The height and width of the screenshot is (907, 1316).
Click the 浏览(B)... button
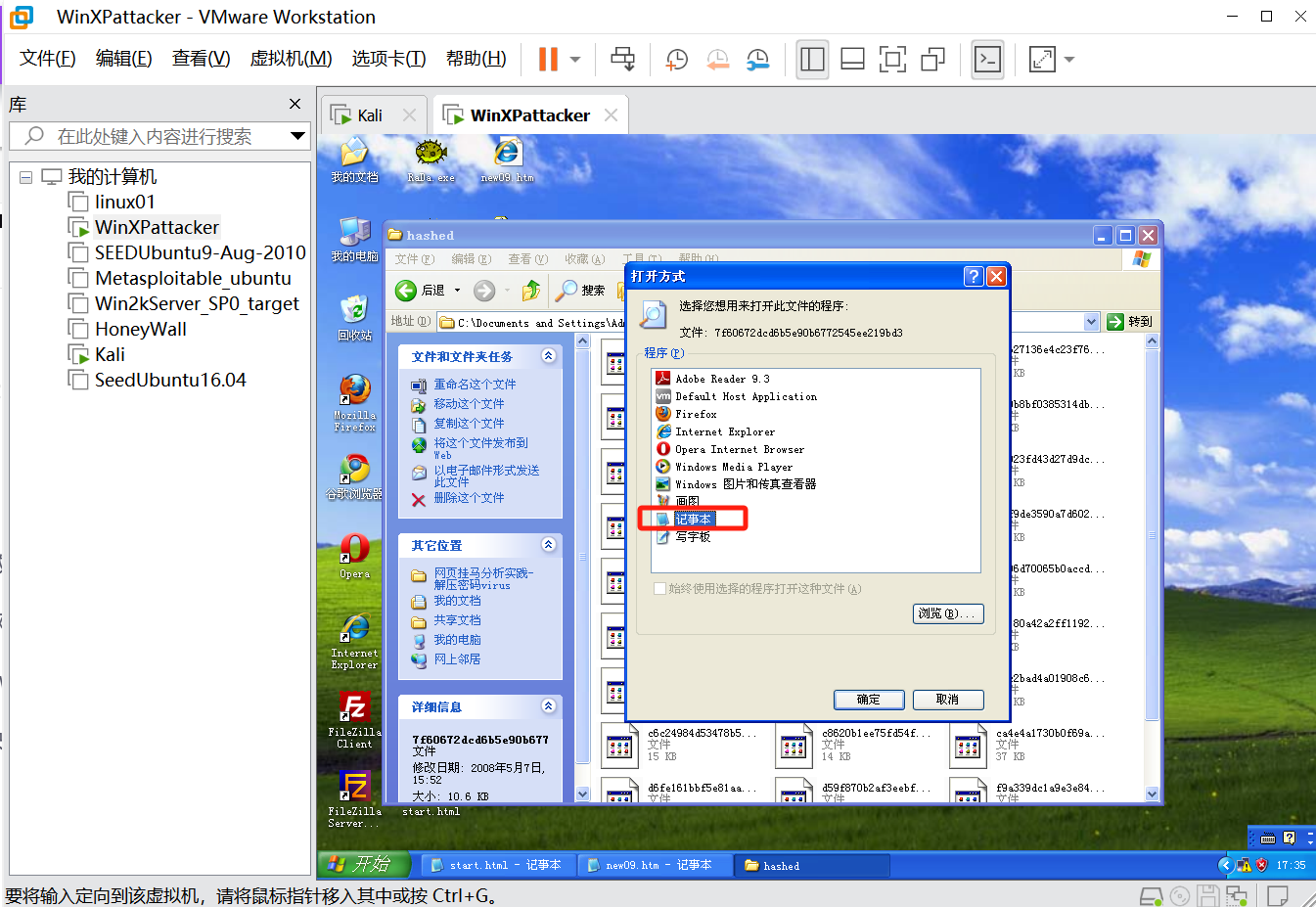point(948,613)
